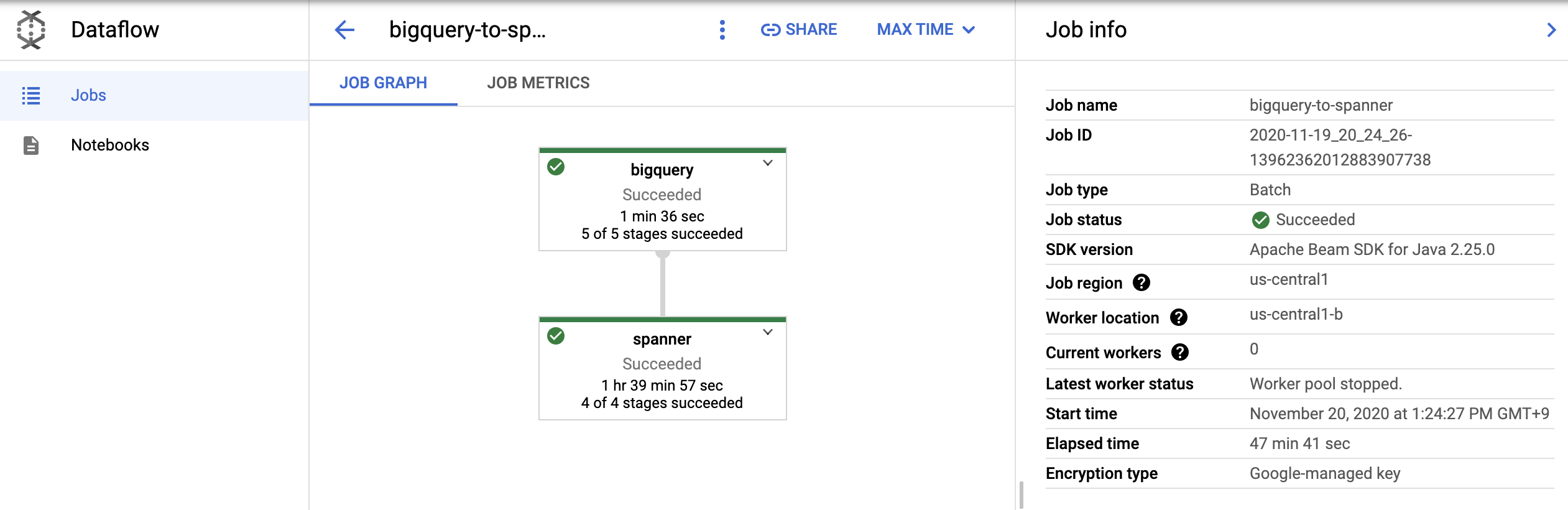Image resolution: width=1568 pixels, height=510 pixels.
Task: Expand the spanner step node
Action: 768,332
